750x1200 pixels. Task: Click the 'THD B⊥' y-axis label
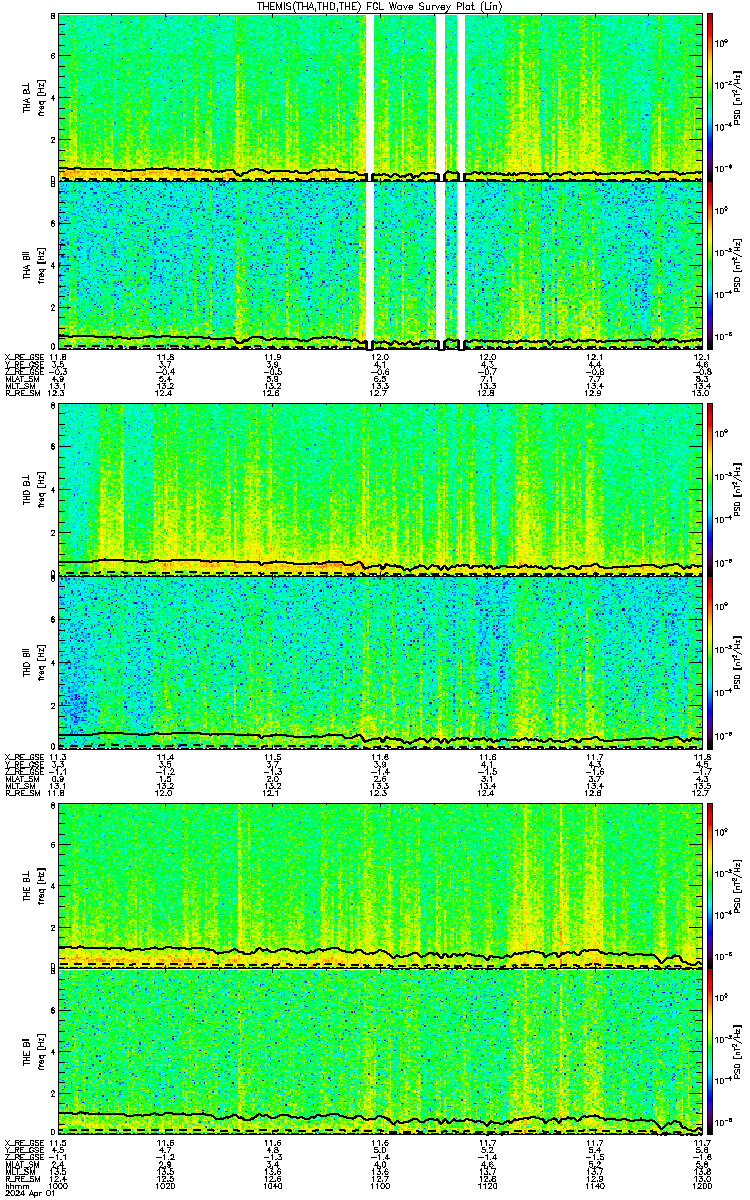click(x=28, y=490)
